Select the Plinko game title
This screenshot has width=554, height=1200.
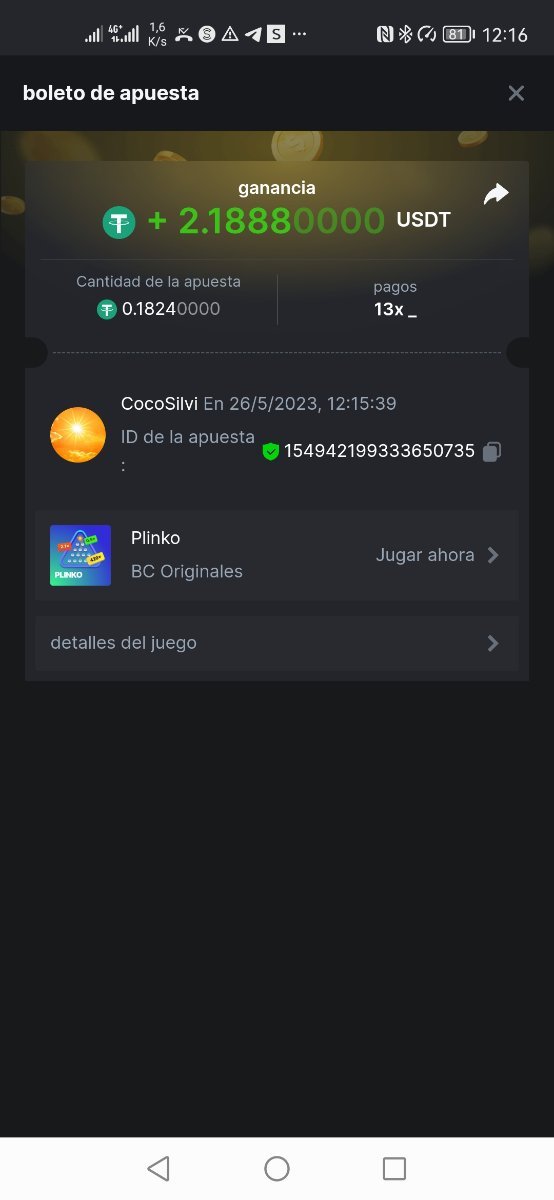(x=156, y=538)
